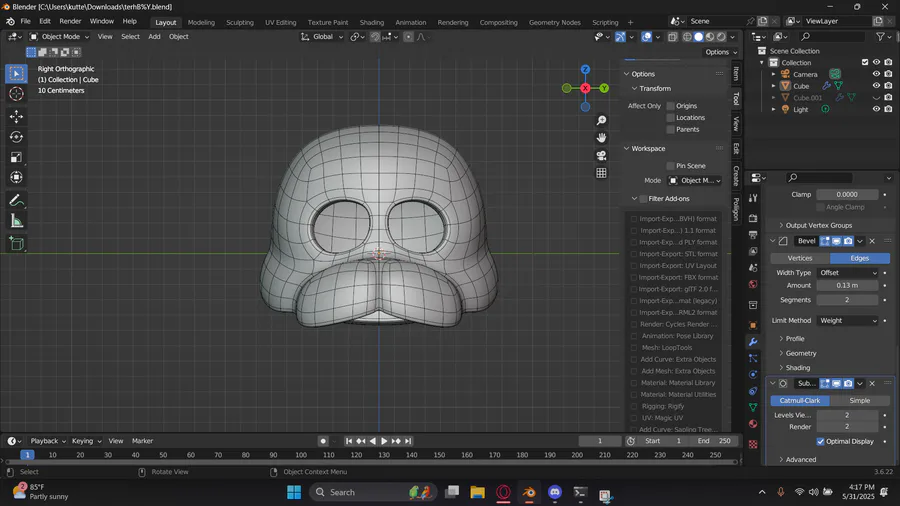Click the pan view hand icon

(601, 138)
